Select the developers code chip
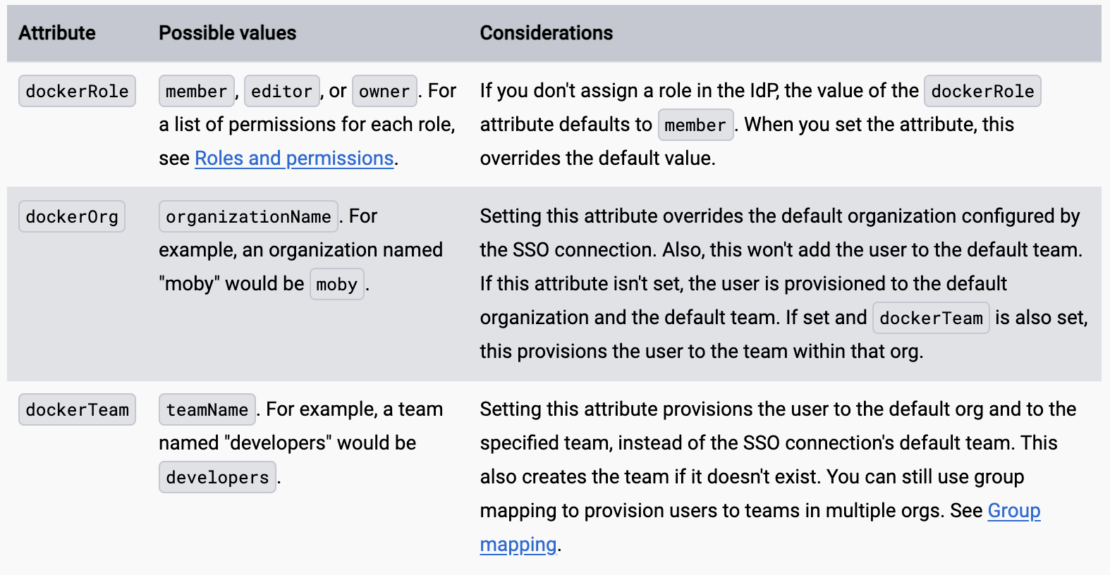Screen dimensions: 1110x575 217,477
